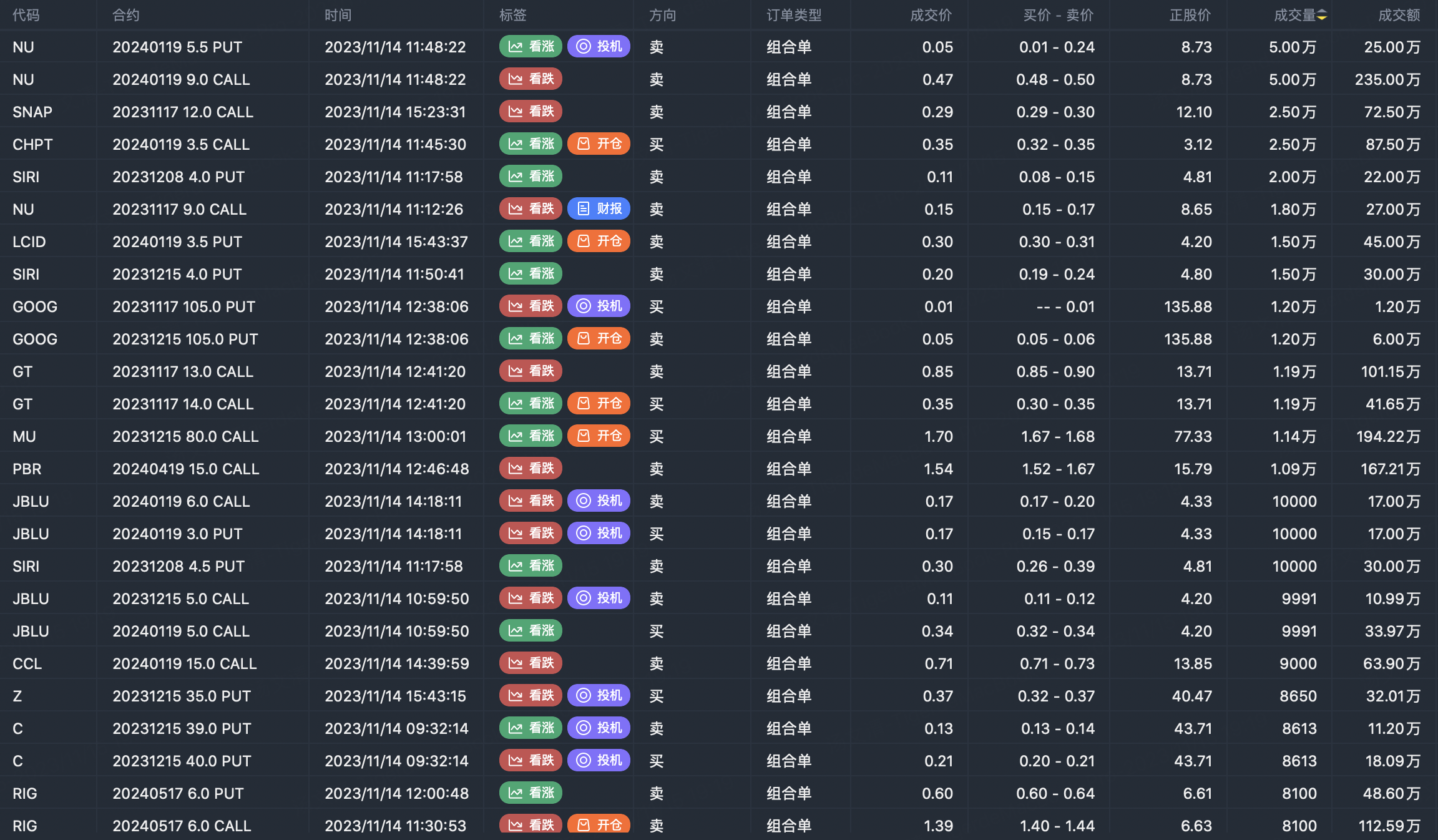
Task: Click the 投机 tag in JBLU 3.0 PUT row
Action: click(x=599, y=534)
